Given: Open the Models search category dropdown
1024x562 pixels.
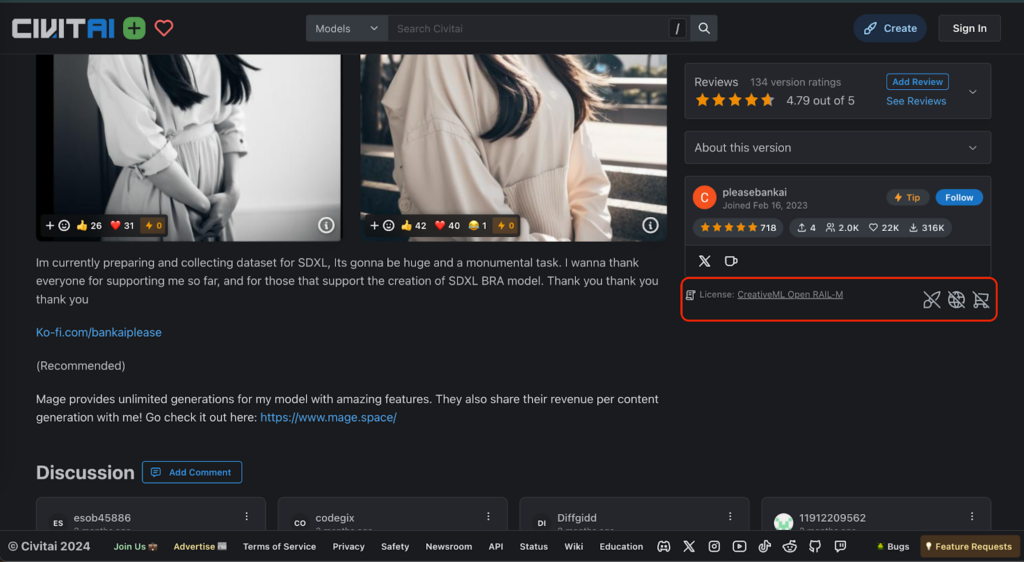Looking at the screenshot, I should pyautogui.click(x=346, y=29).
